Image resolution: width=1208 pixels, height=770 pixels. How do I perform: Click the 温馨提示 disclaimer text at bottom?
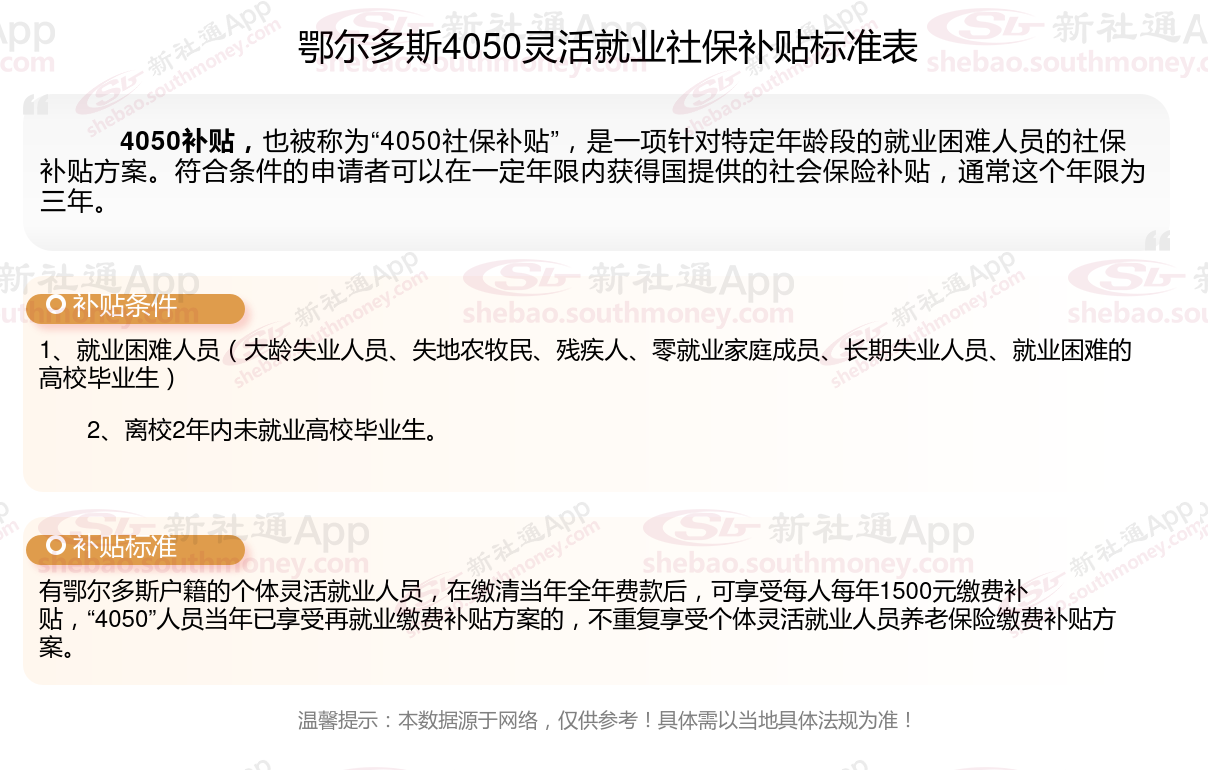(606, 720)
